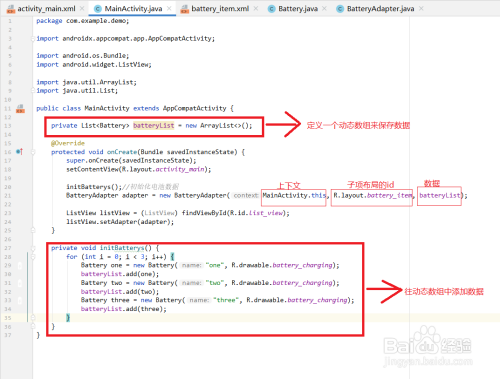Click the 'context:' parameter hint
Screen dimensions: 500x379
246,195
